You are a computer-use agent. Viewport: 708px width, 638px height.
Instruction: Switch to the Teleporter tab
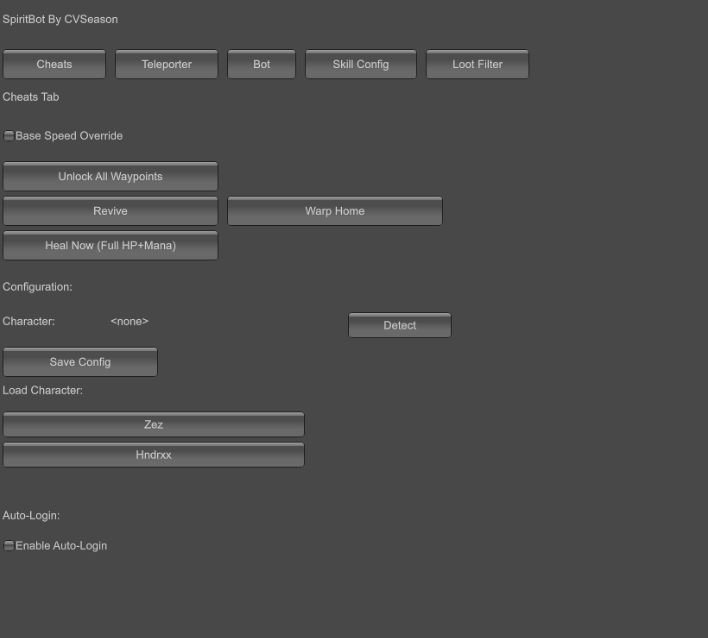(x=166, y=65)
